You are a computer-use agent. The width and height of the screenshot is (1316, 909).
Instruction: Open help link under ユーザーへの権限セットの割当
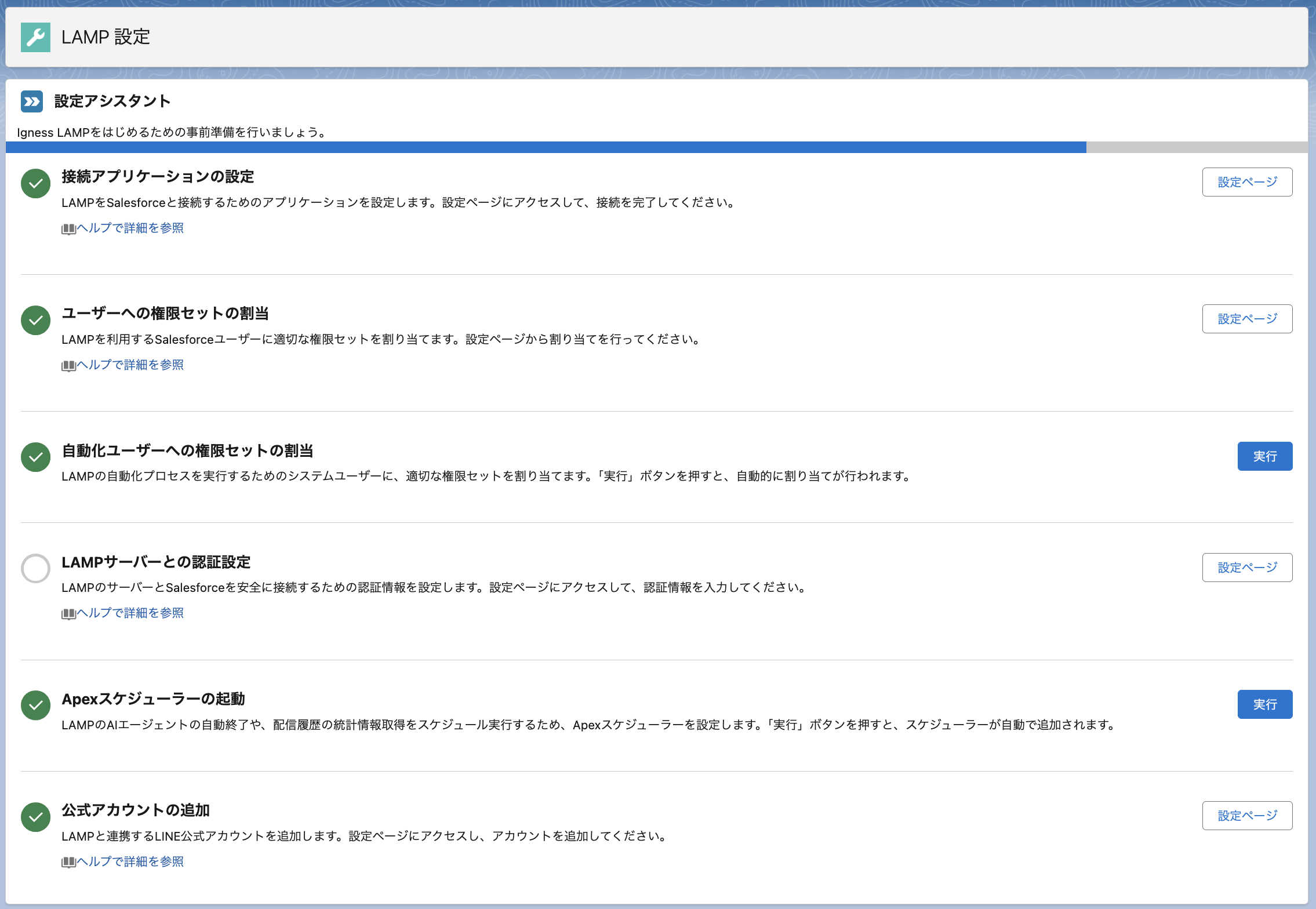pyautogui.click(x=130, y=365)
